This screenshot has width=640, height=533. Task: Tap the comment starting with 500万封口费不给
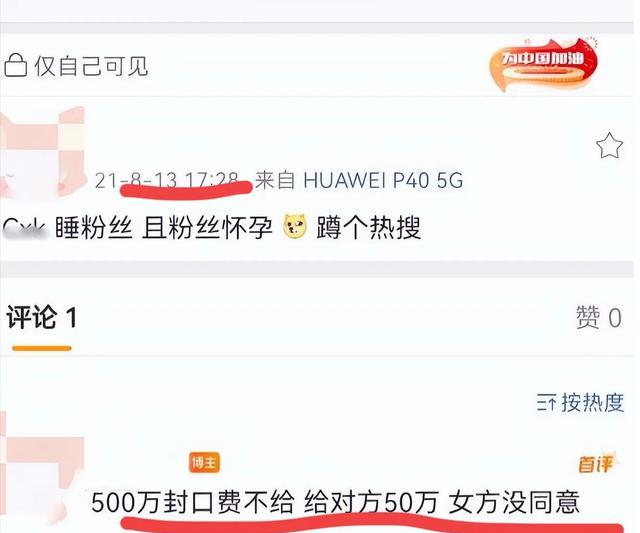pos(335,502)
